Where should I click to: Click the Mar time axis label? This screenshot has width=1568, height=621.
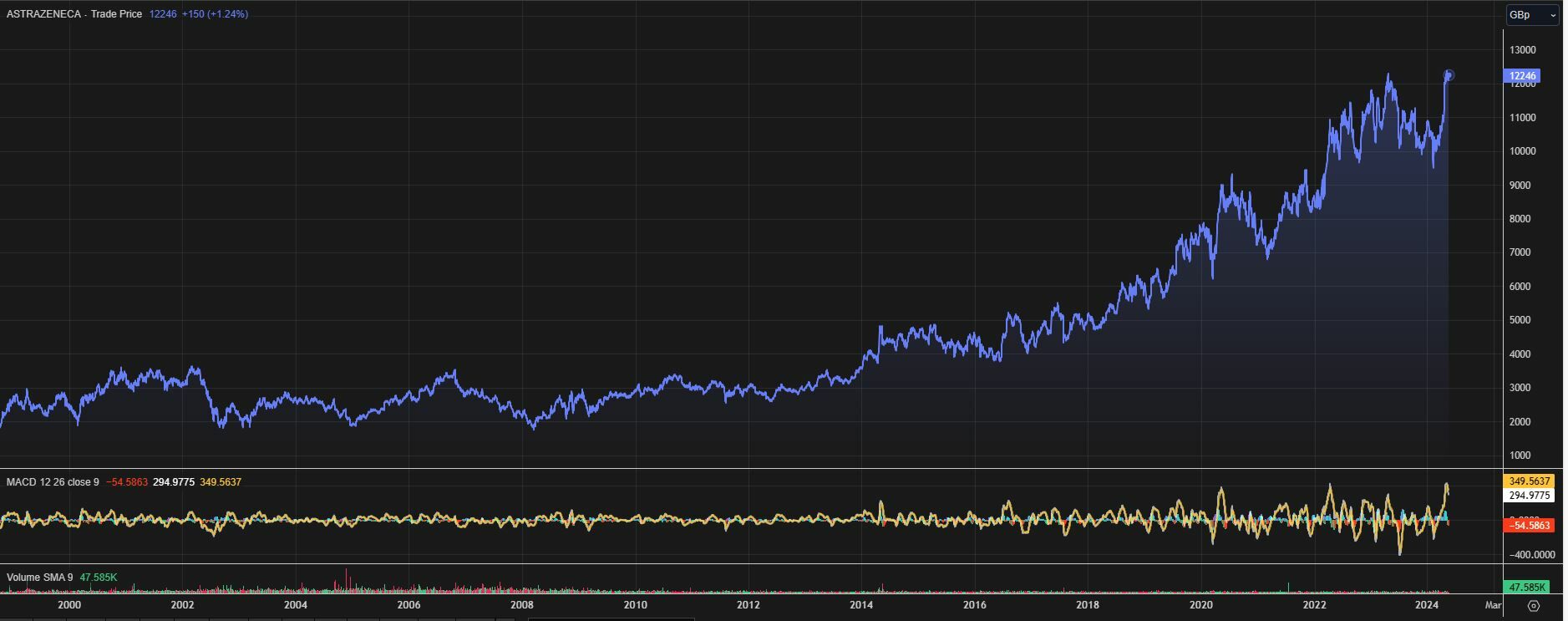coord(1493,605)
